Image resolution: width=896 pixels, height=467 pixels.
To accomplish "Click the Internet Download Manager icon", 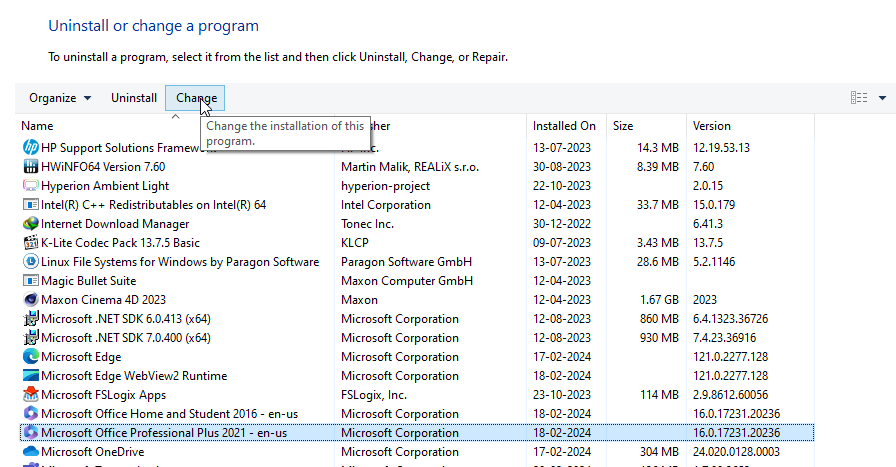I will point(30,223).
